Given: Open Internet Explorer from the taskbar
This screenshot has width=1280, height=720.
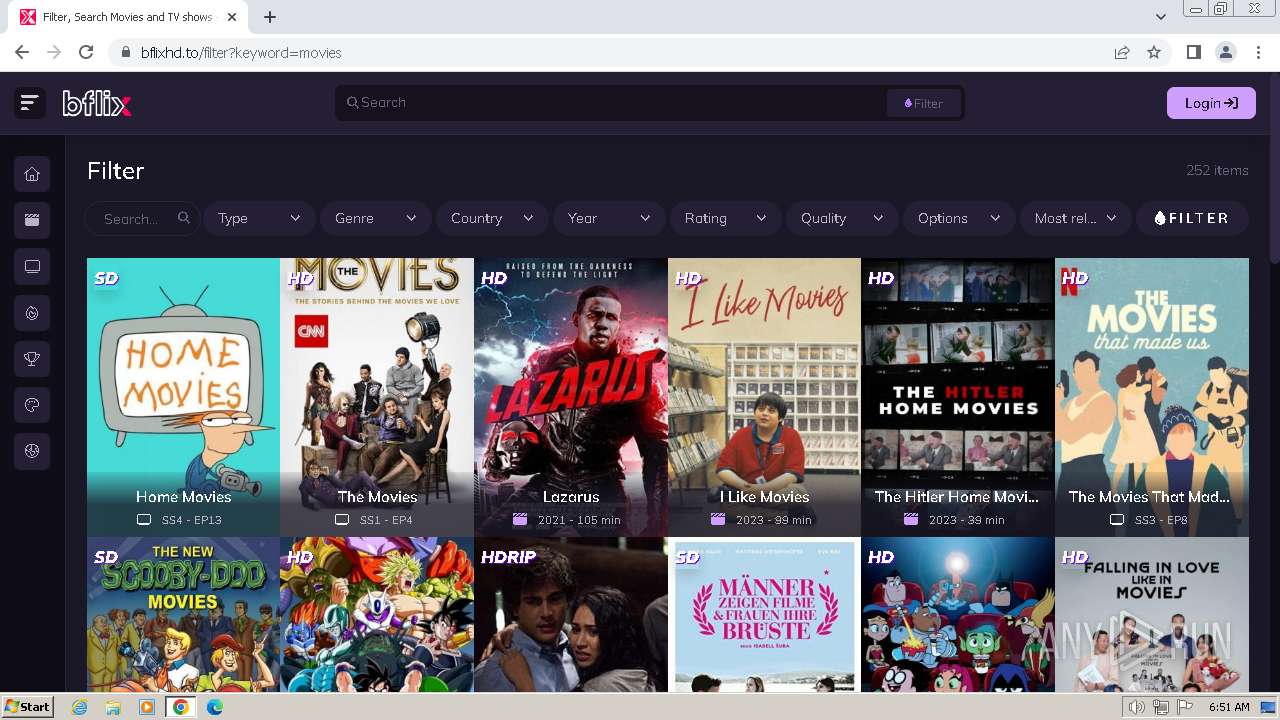Looking at the screenshot, I should tap(80, 707).
